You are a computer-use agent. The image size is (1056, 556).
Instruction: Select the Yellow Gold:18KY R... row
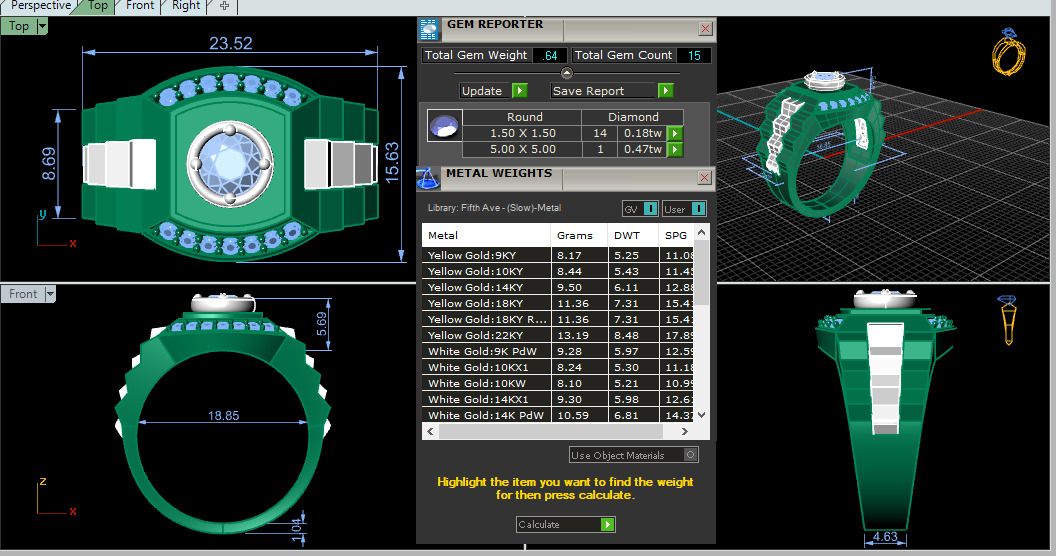(558, 320)
